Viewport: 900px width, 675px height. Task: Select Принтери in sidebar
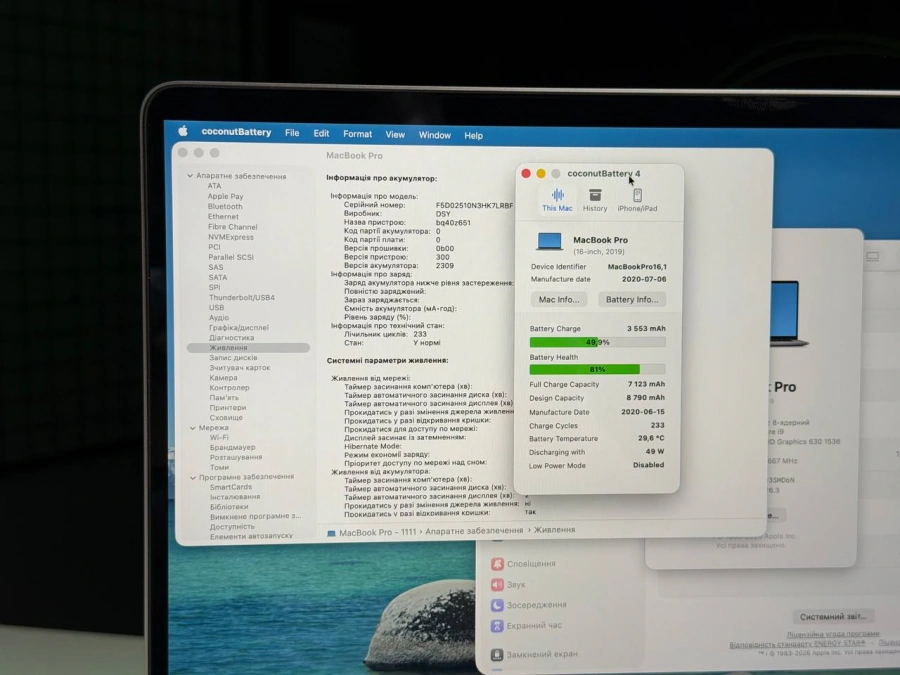click(228, 408)
